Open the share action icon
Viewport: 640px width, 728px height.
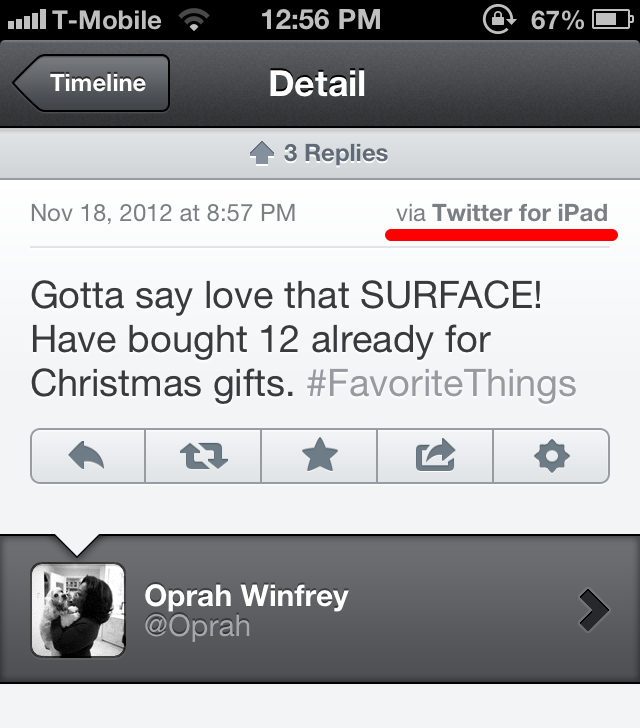435,457
